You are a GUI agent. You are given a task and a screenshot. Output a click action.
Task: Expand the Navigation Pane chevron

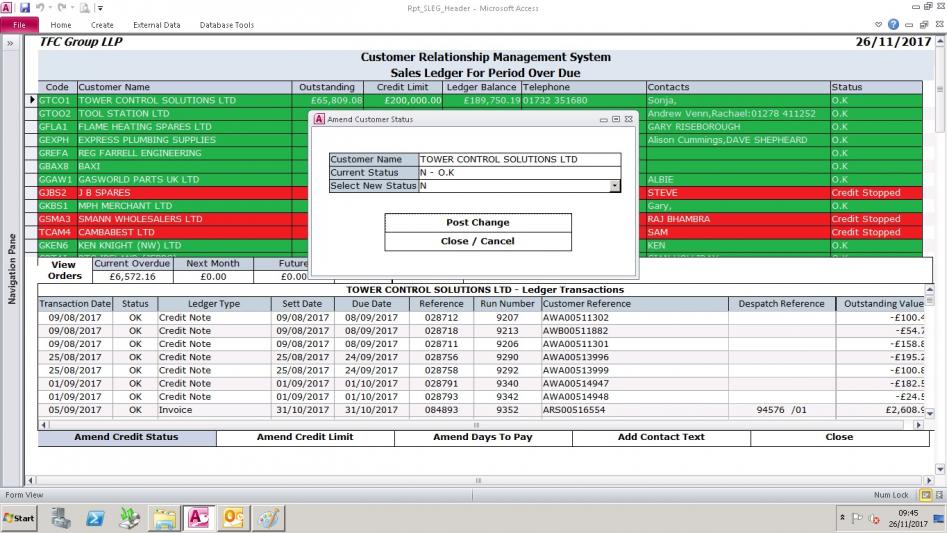(x=9, y=44)
